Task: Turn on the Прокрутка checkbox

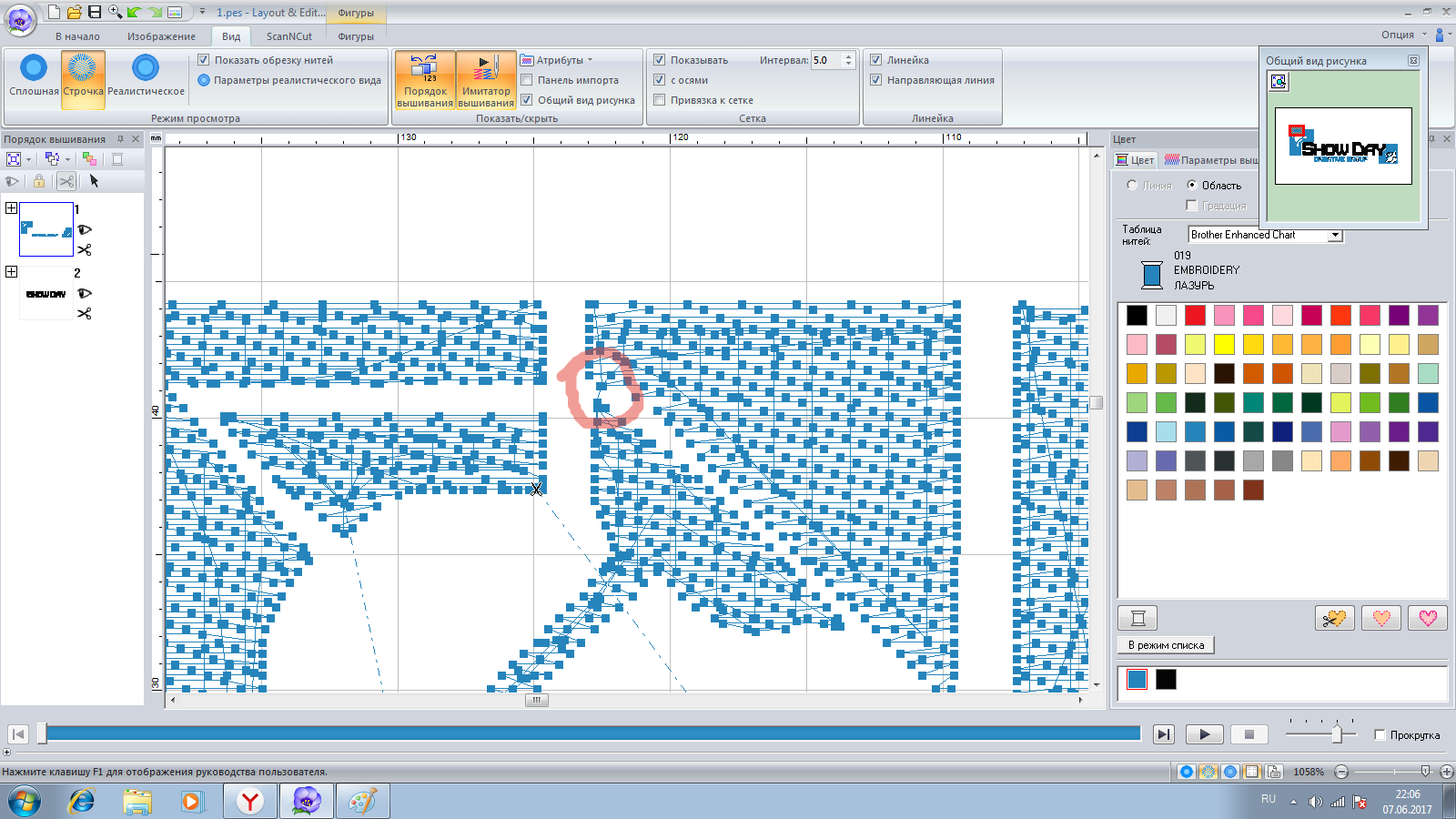Action: (x=1380, y=735)
